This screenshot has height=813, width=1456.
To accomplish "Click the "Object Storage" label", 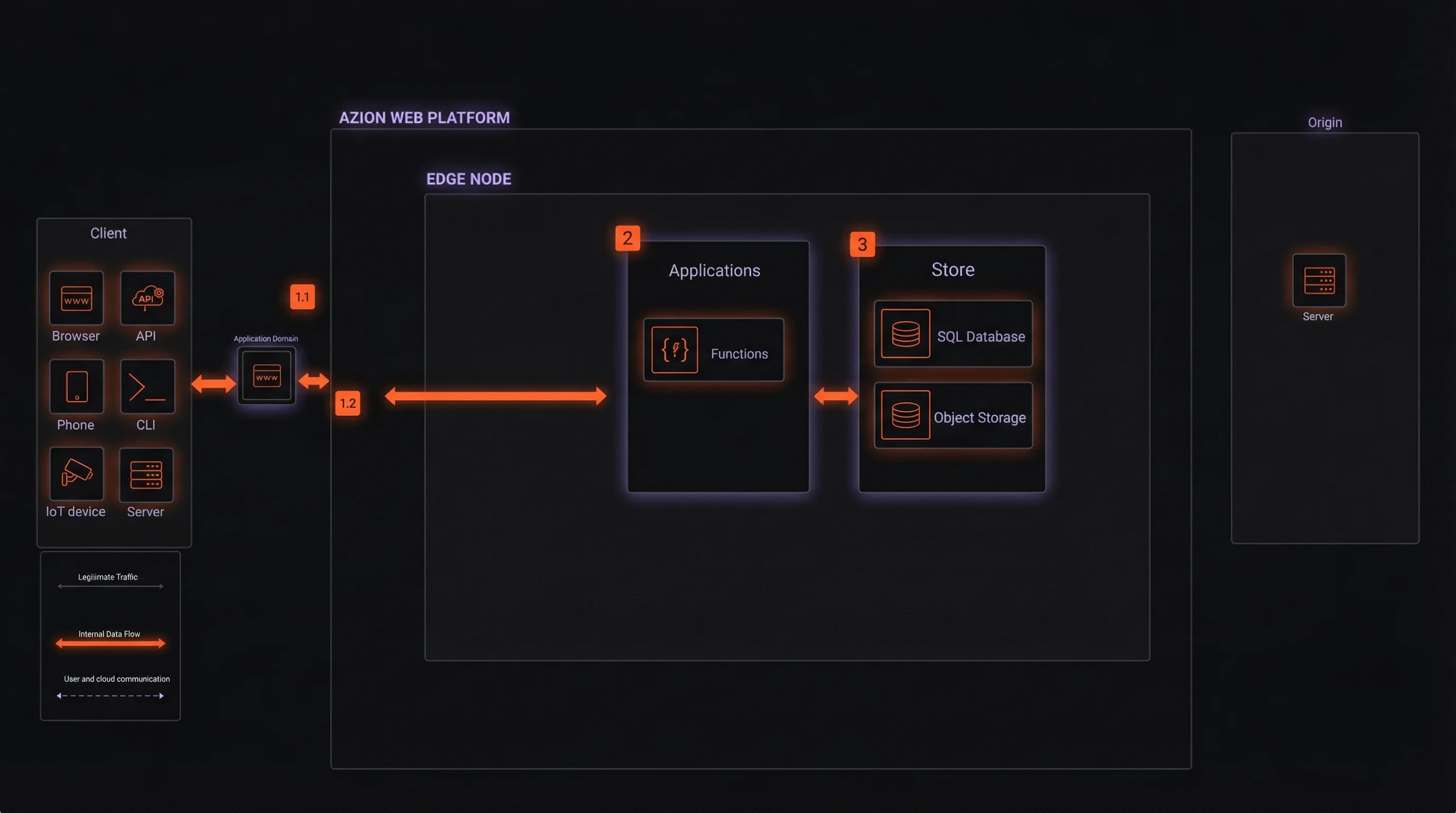I will pyautogui.click(x=979, y=418).
